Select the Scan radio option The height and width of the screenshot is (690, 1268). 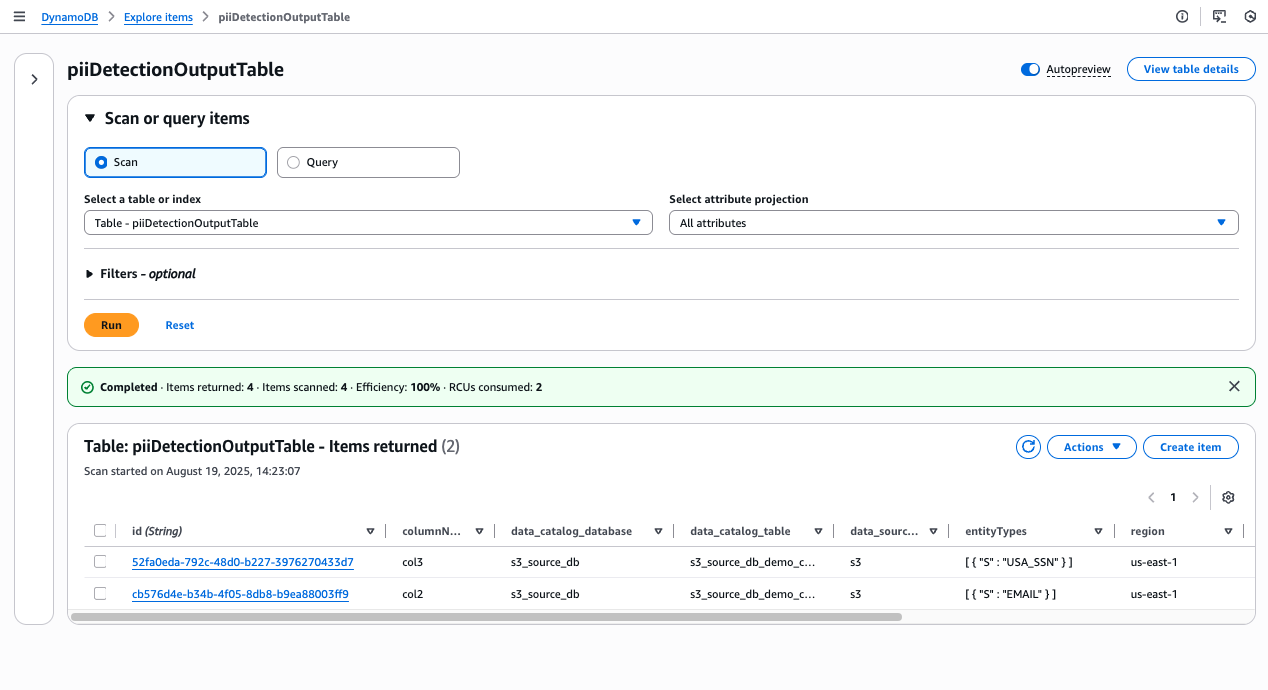coord(175,162)
